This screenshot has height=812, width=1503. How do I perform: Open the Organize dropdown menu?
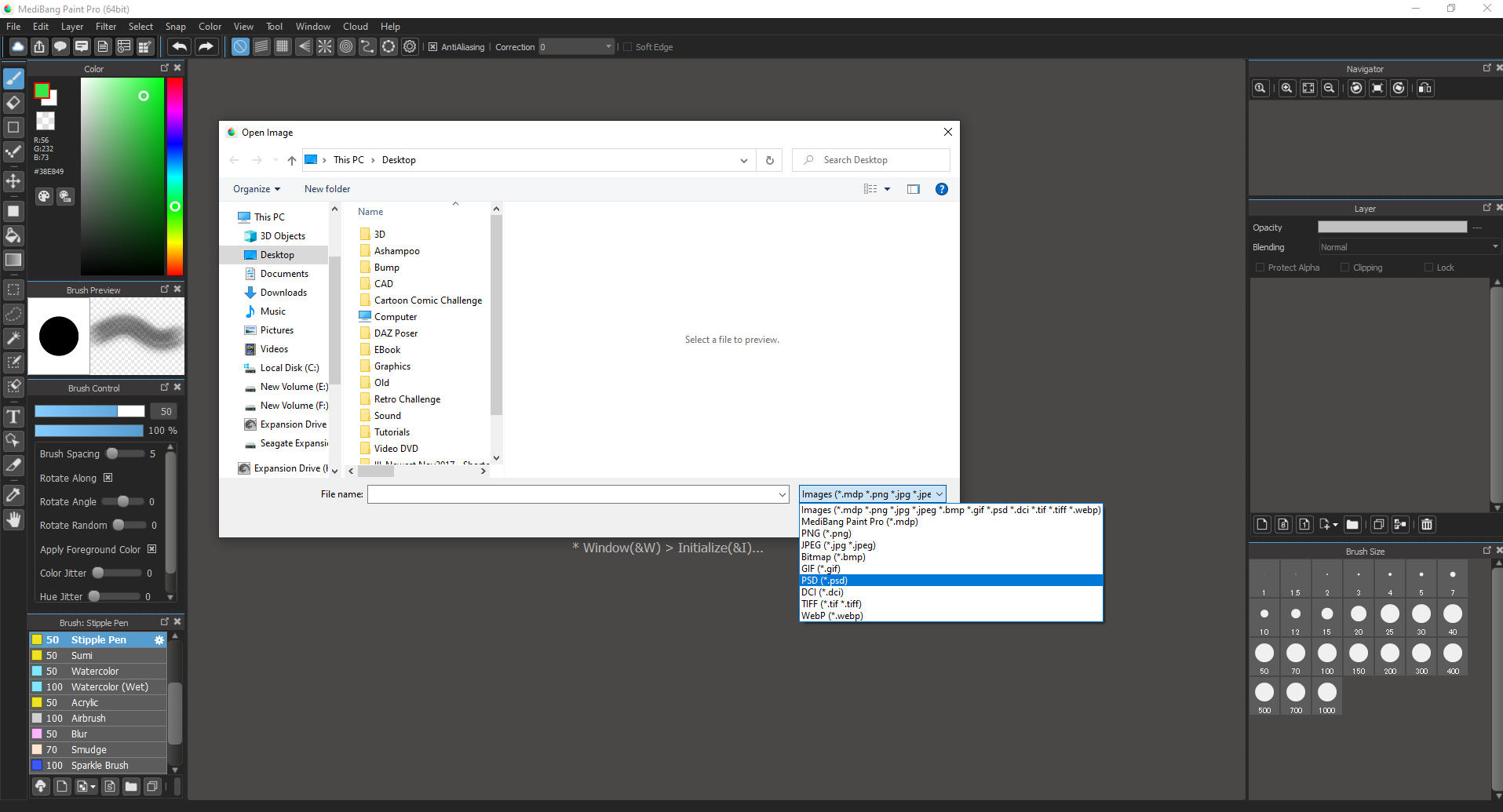(257, 189)
